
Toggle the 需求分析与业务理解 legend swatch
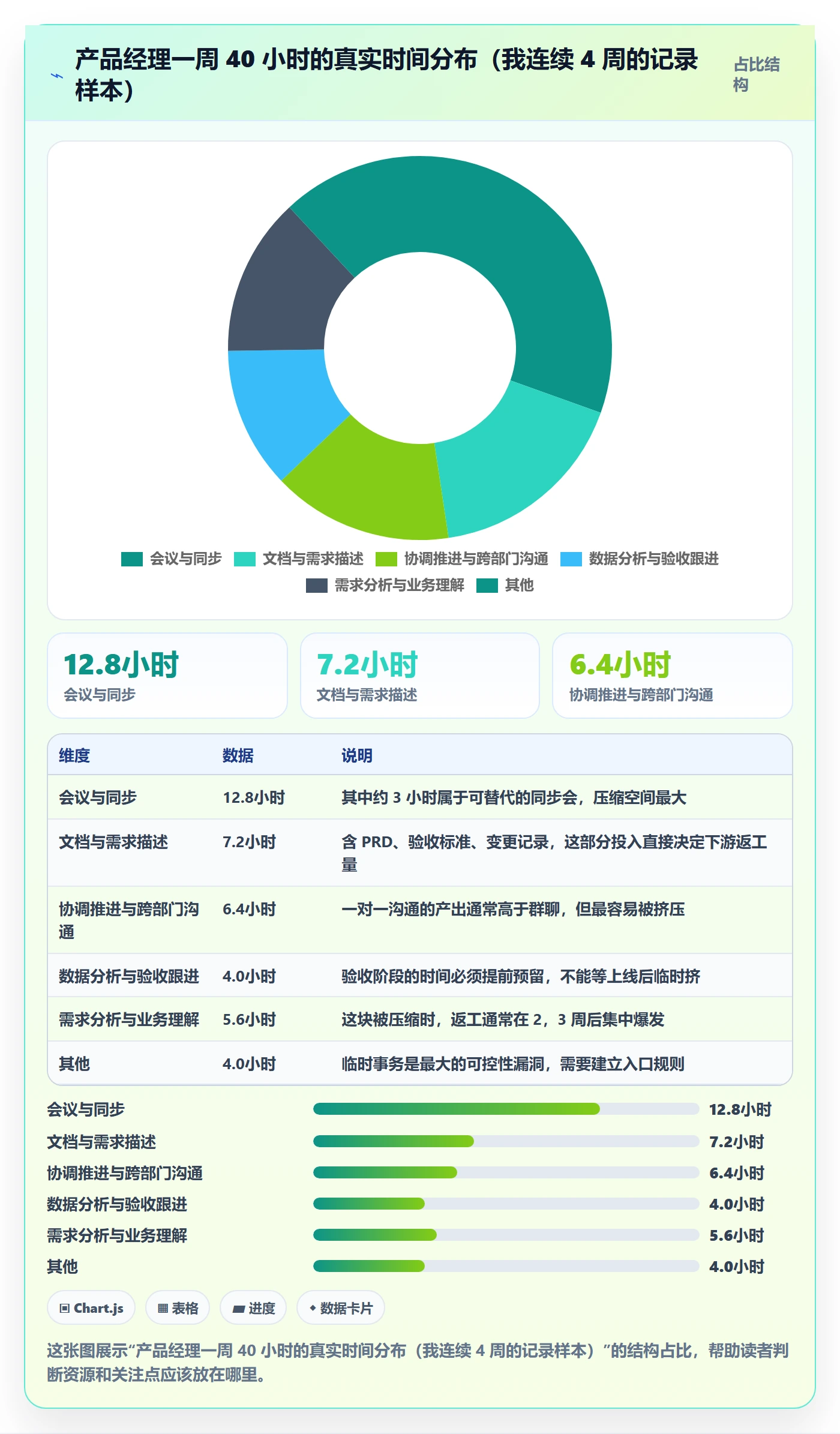coord(317,586)
